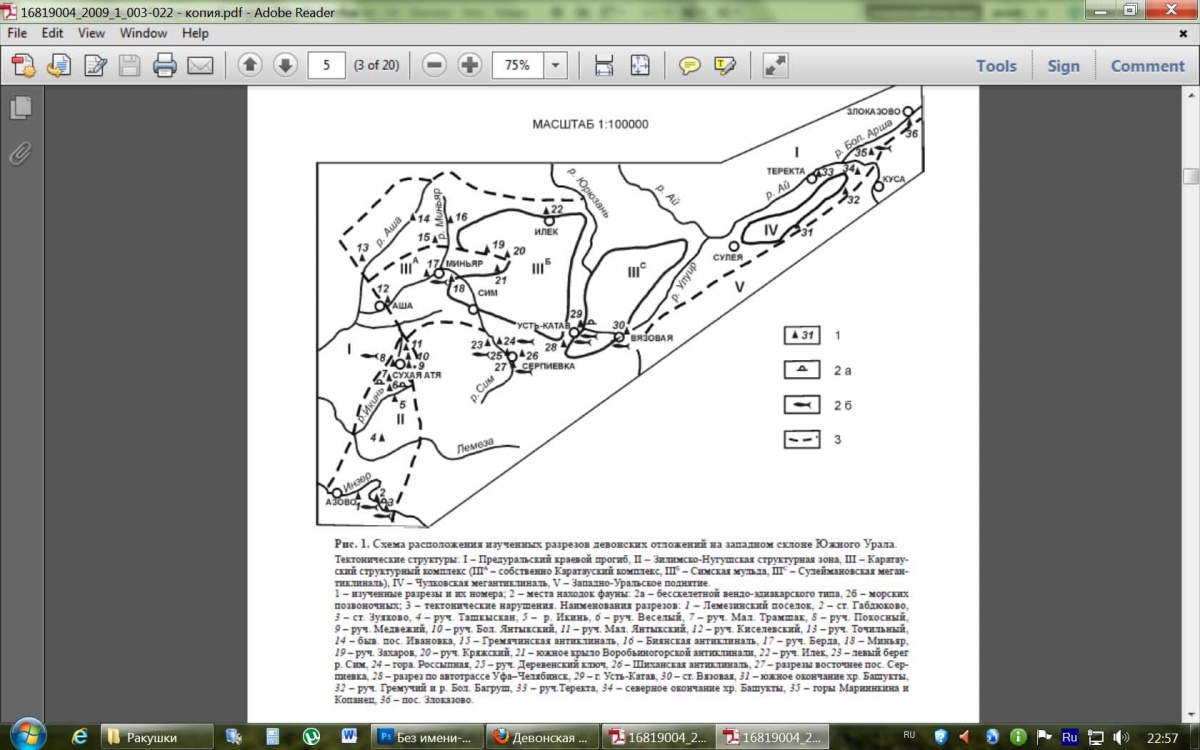Open the Comment pane

1147,66
